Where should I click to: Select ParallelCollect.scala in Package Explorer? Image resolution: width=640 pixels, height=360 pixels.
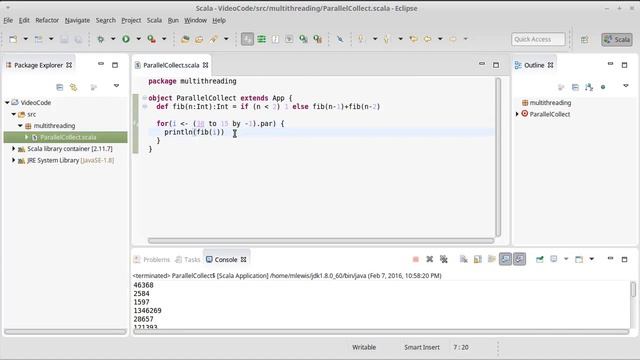point(65,137)
